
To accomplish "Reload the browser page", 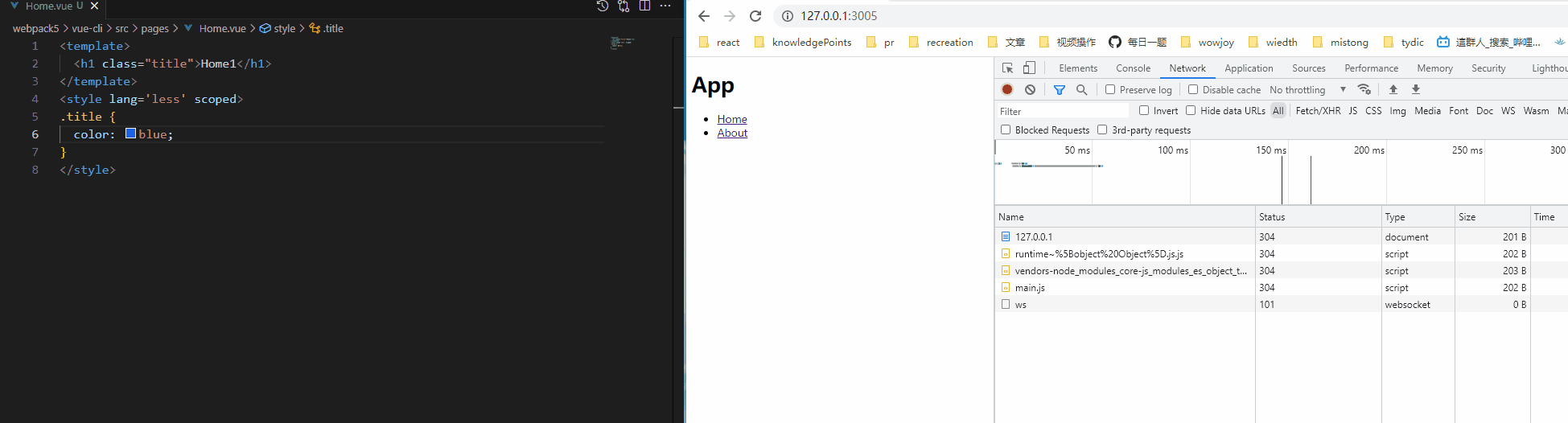I will tap(755, 16).
